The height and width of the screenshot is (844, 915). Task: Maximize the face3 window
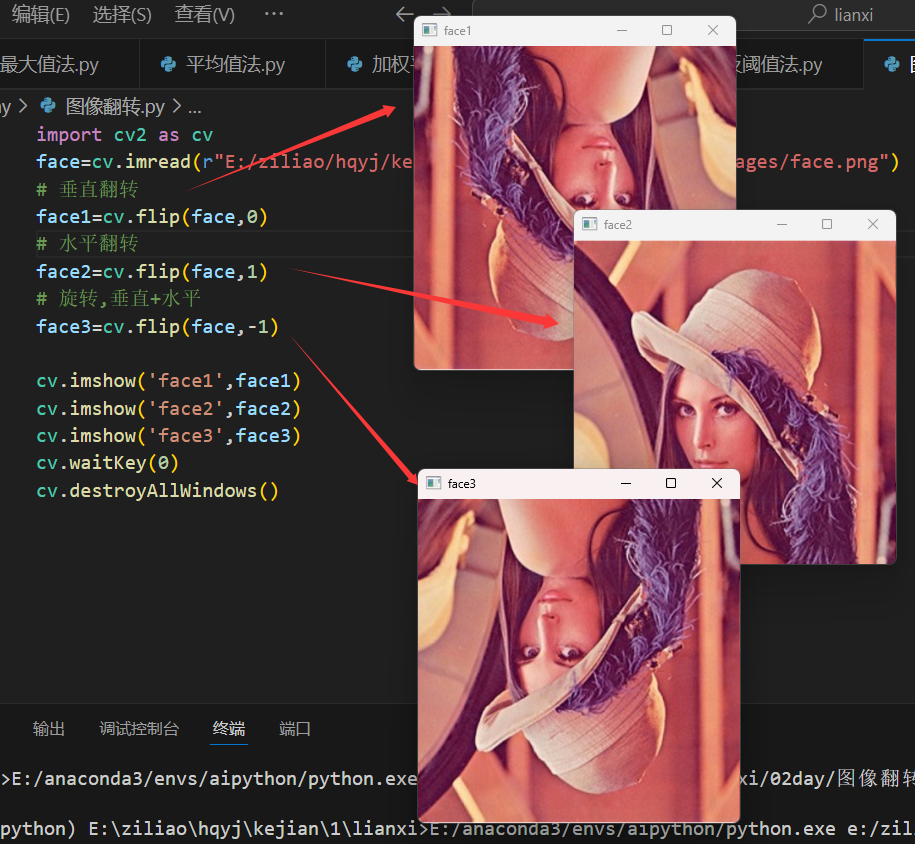(671, 483)
